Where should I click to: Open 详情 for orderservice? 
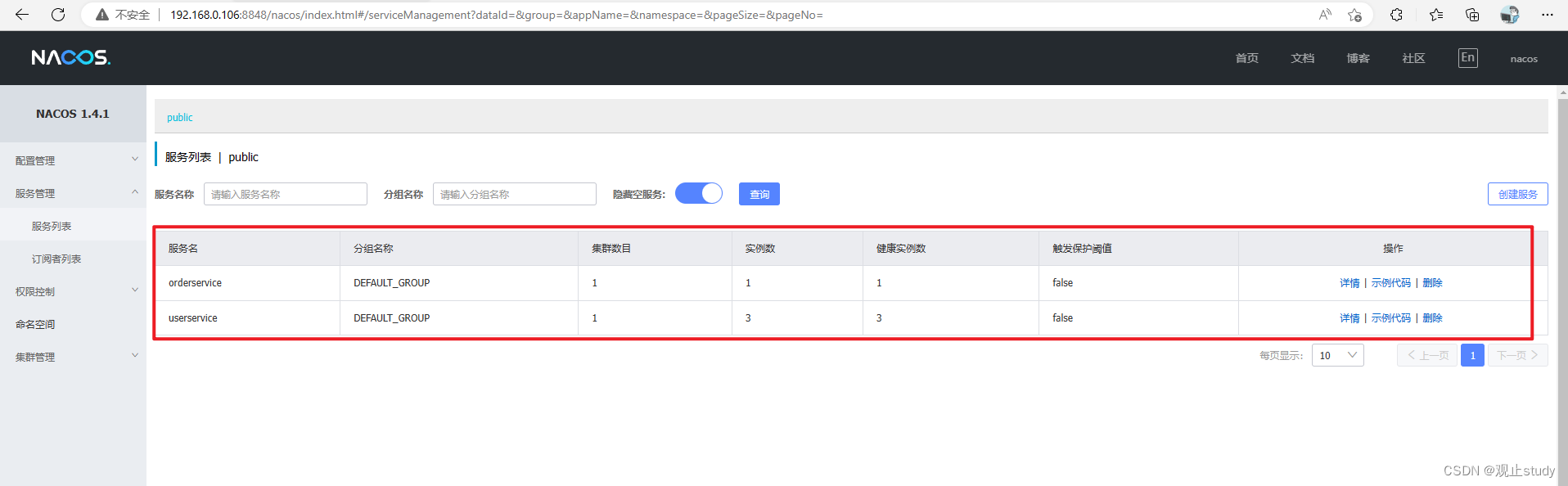pyautogui.click(x=1349, y=283)
